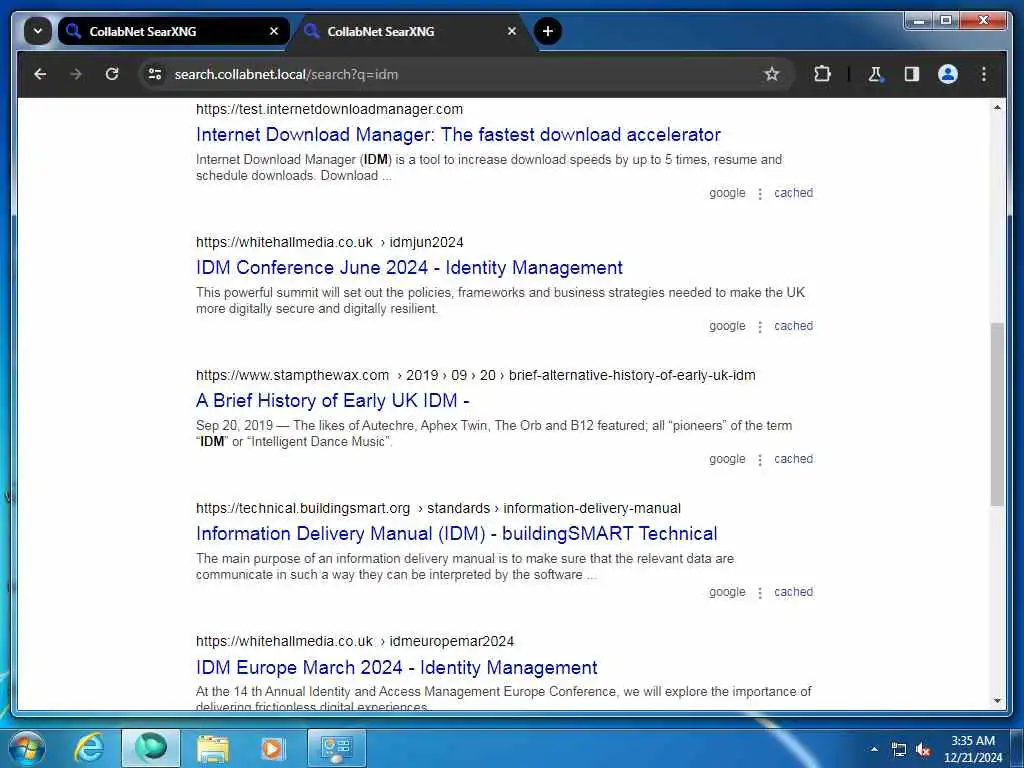Click the forward navigation arrow
Viewport: 1024px width, 768px height.
(x=76, y=74)
